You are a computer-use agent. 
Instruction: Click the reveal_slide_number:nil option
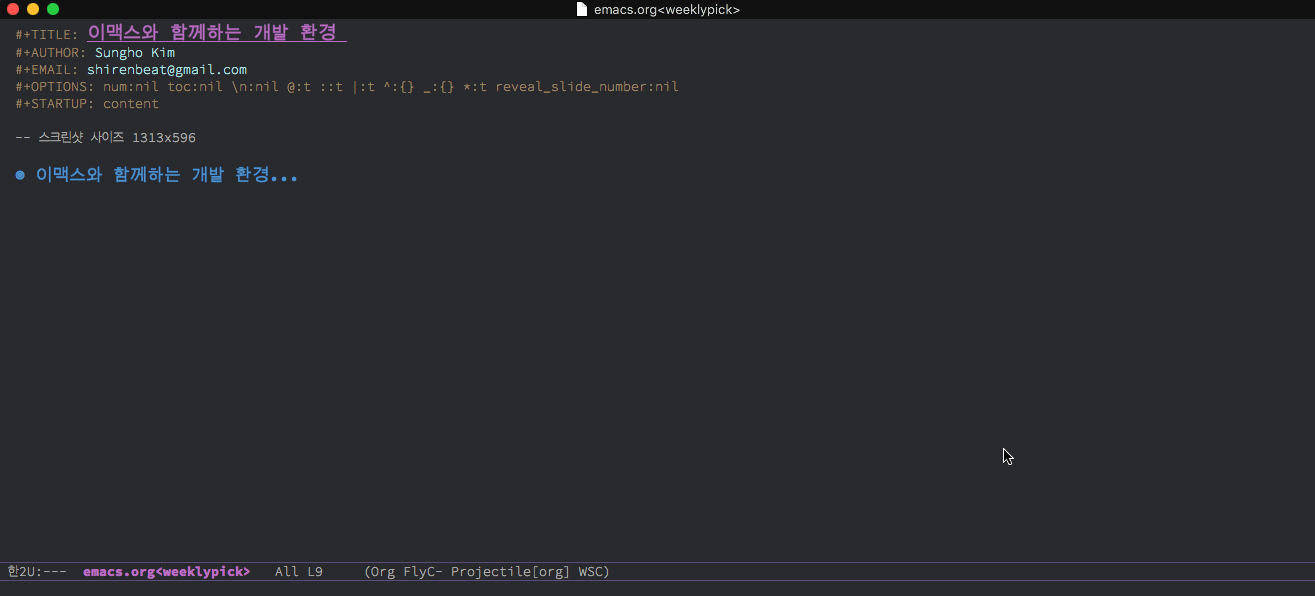(587, 86)
